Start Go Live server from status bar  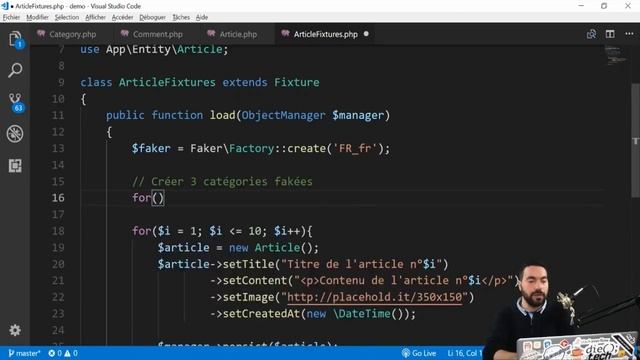coord(419,353)
